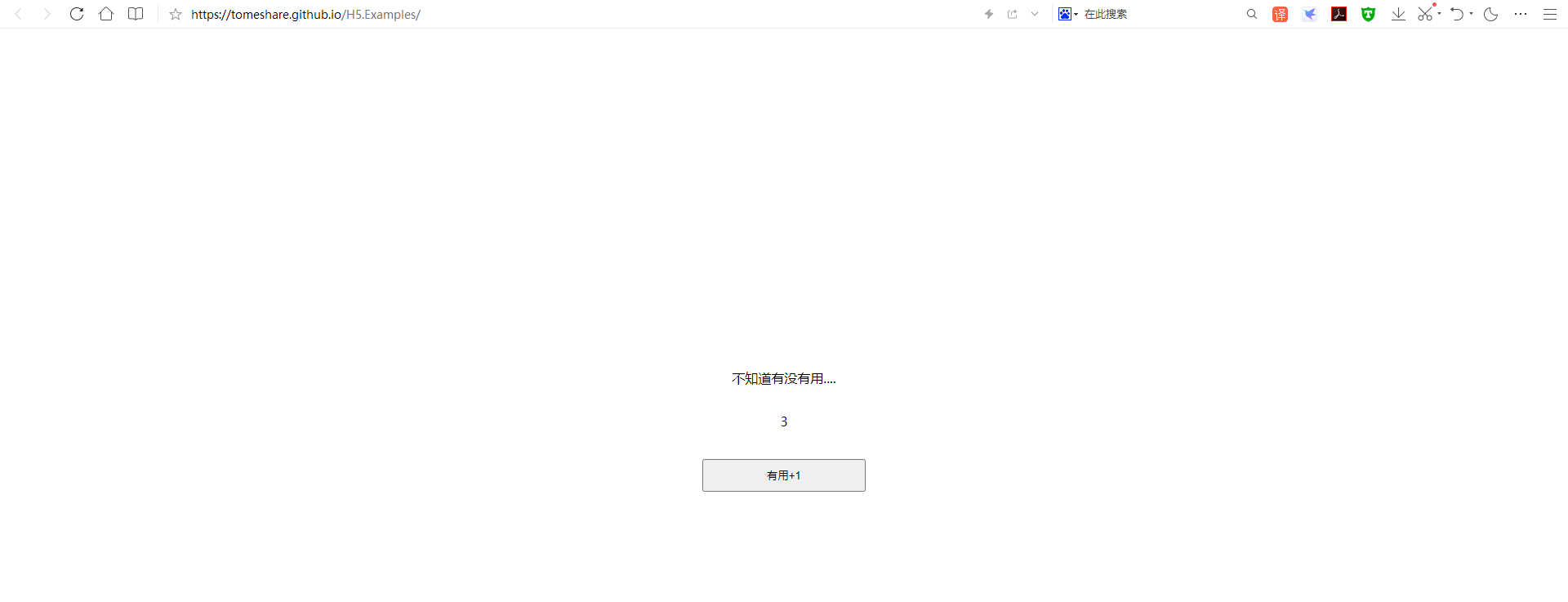
Task: Bookmark this page with the star
Action: click(175, 14)
